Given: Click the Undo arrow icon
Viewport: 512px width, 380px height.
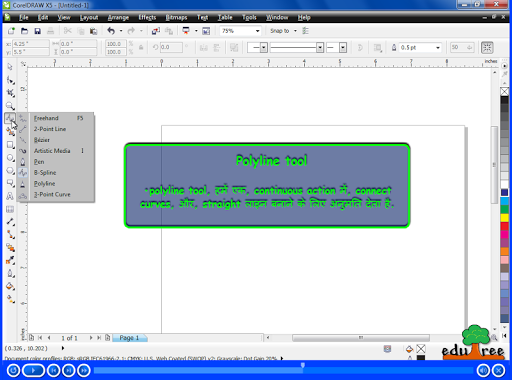Looking at the screenshot, I should [111, 31].
